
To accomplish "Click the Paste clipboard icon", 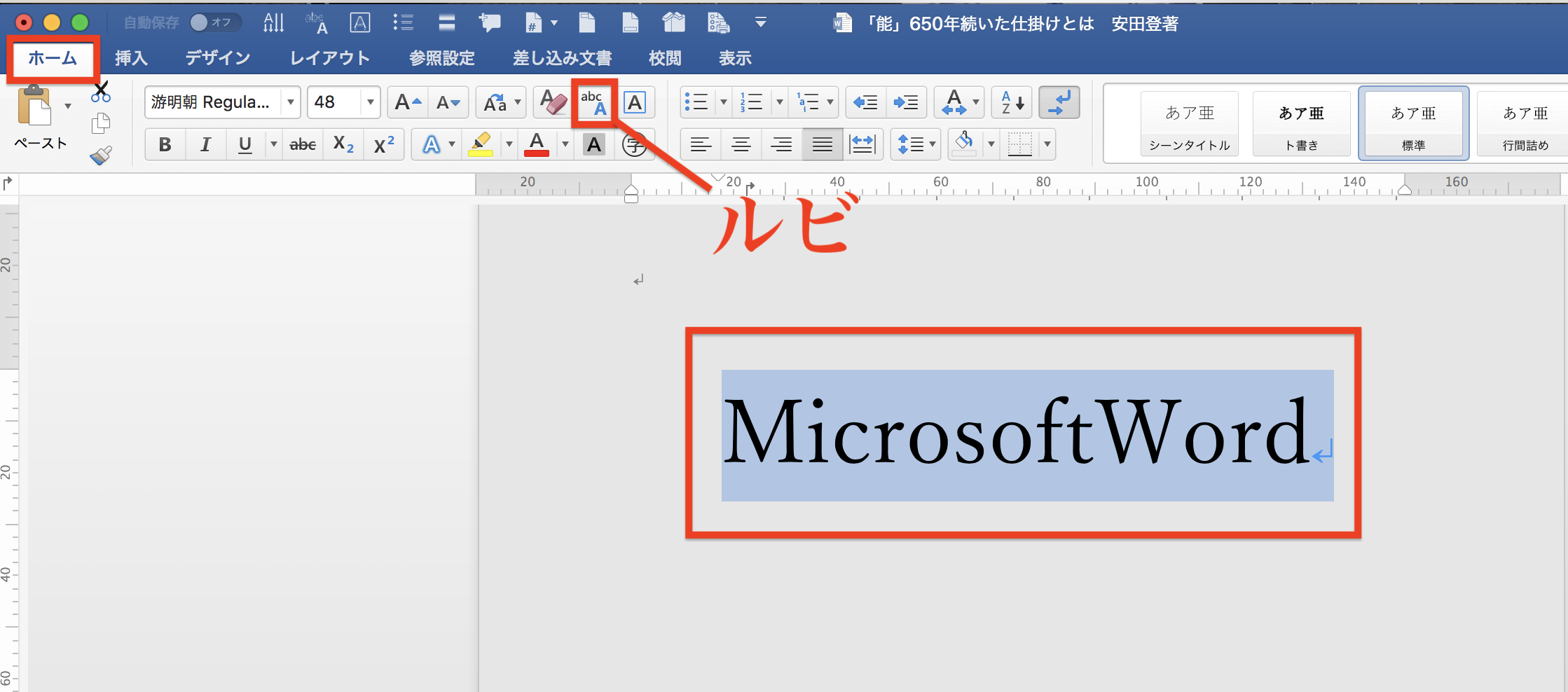I will (x=35, y=106).
